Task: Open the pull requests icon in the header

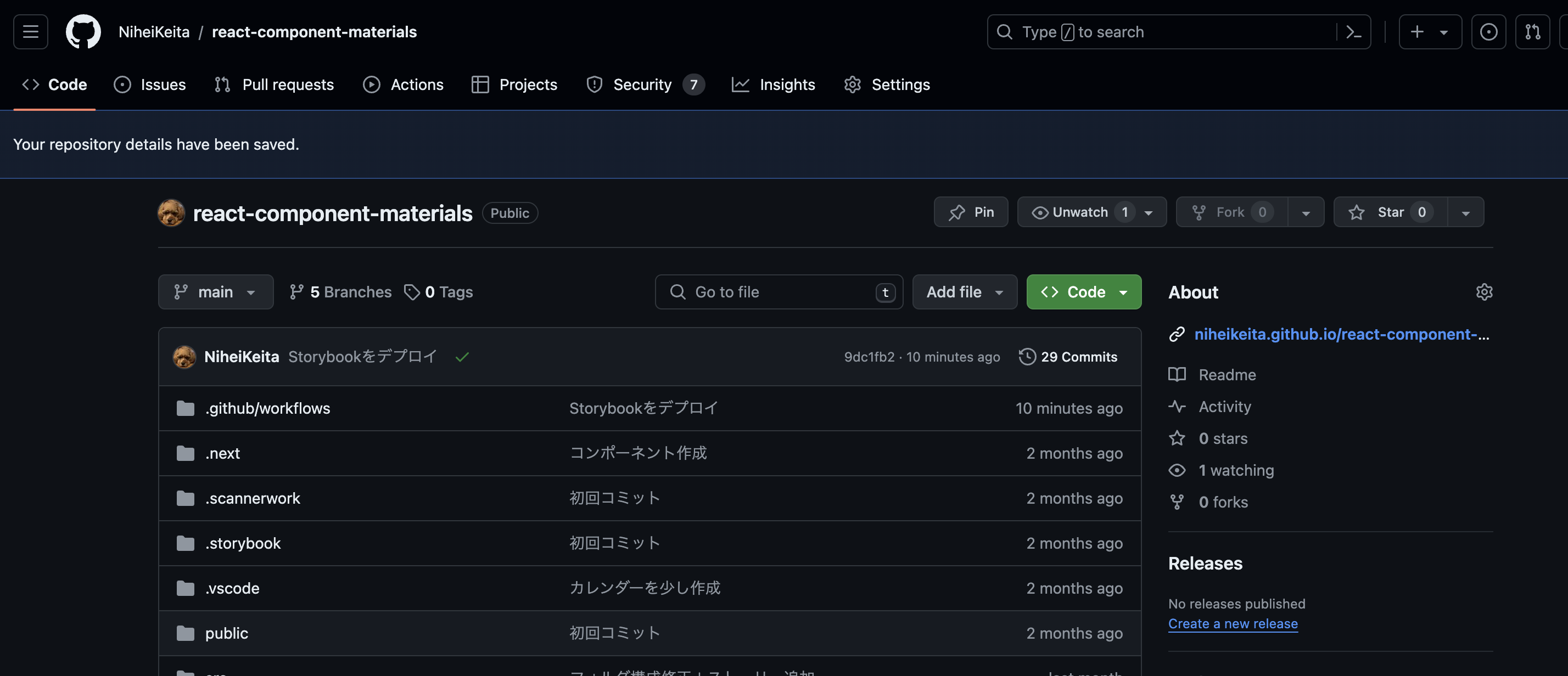Action: (1533, 32)
